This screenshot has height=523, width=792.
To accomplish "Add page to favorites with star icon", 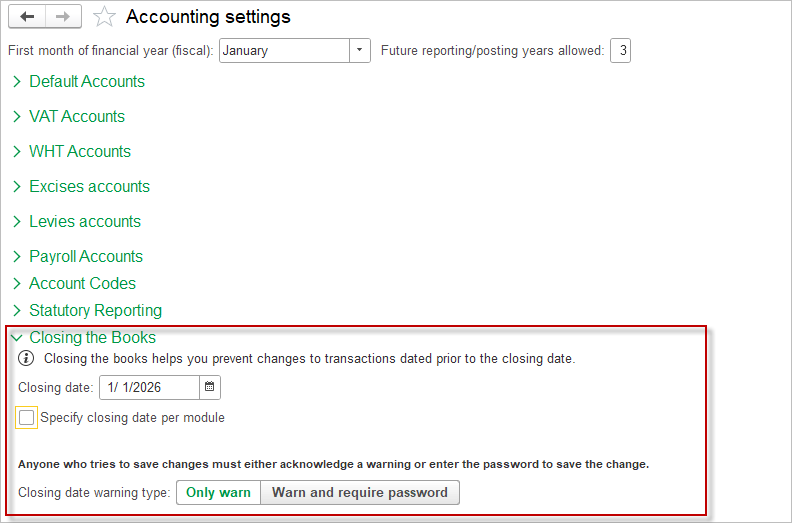I will pos(104,17).
